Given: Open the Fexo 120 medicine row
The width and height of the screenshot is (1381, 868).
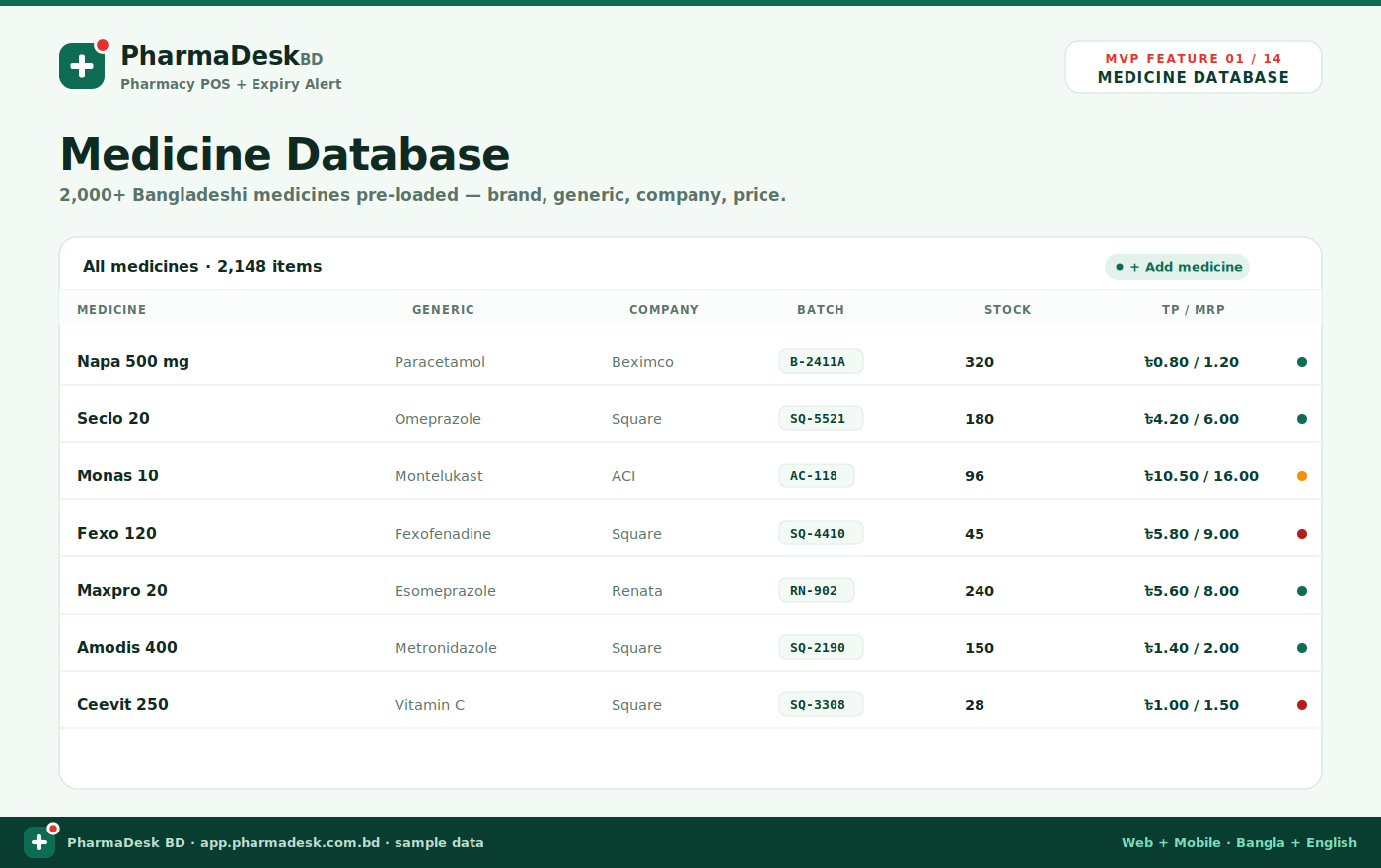Looking at the screenshot, I should (x=690, y=529).
